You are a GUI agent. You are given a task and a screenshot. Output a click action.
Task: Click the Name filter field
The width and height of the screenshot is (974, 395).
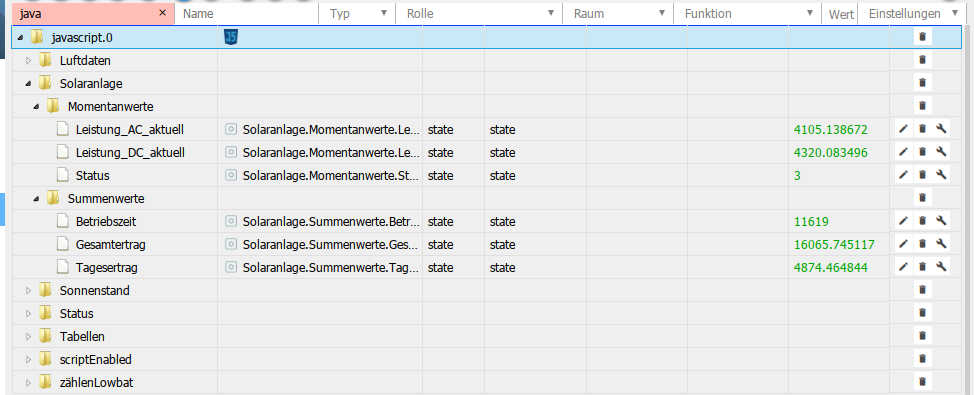click(x=247, y=14)
